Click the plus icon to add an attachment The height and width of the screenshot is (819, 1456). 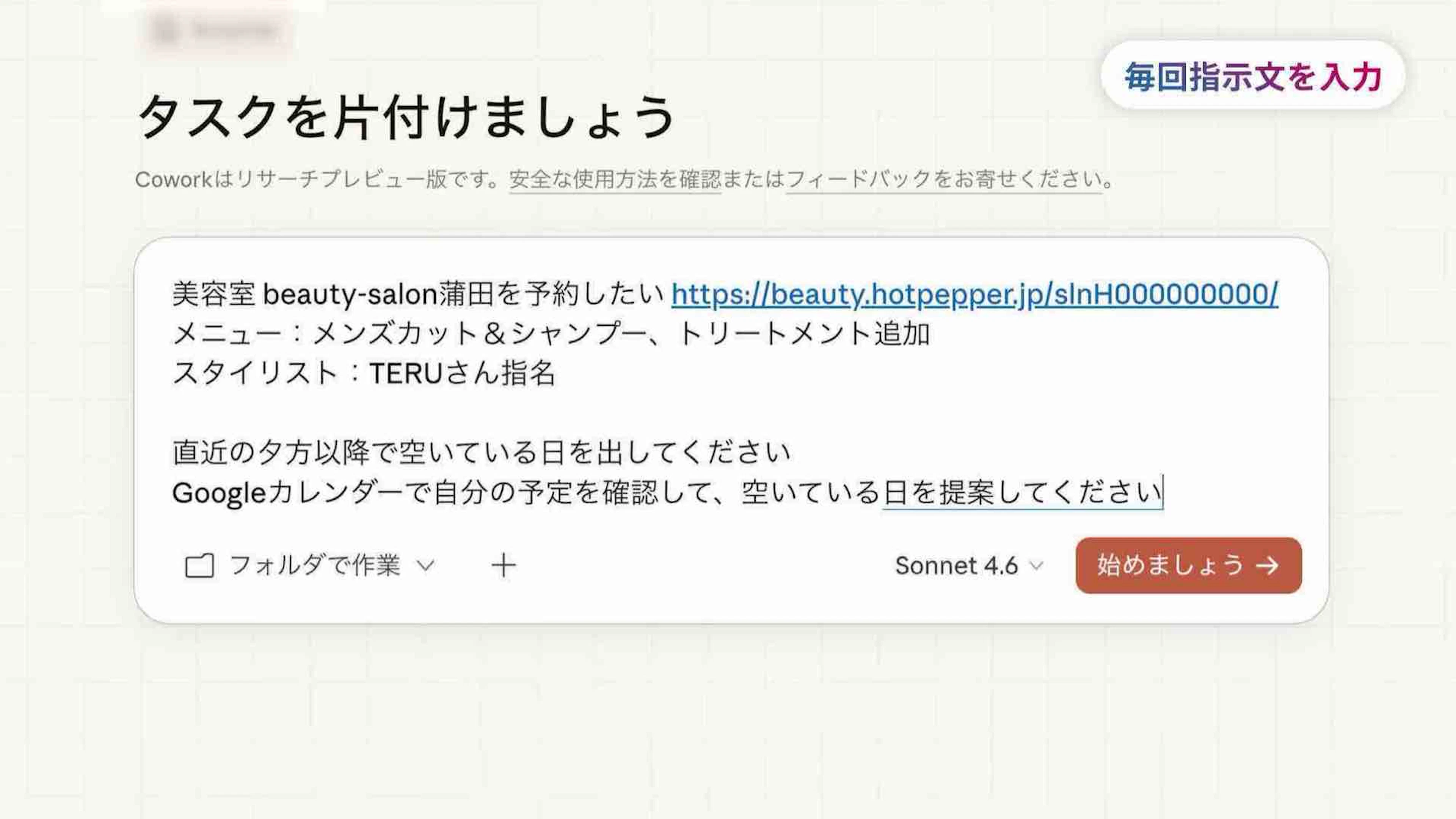coord(503,566)
